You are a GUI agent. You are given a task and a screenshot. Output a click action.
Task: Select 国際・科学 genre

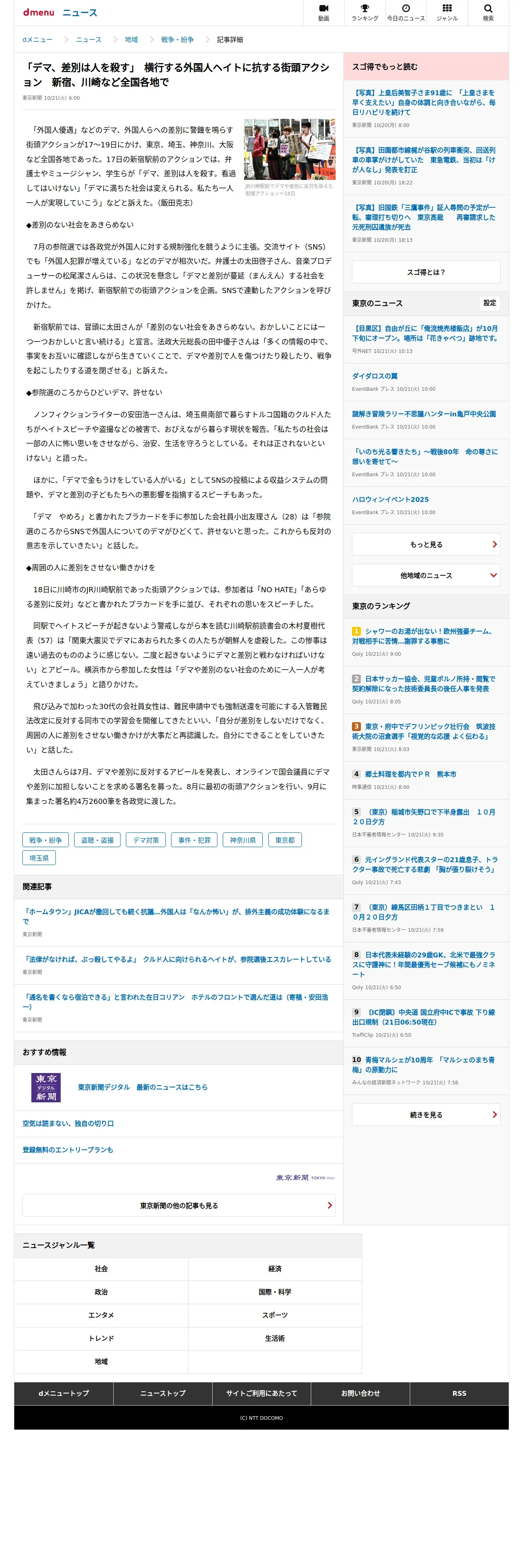[x=275, y=1292]
